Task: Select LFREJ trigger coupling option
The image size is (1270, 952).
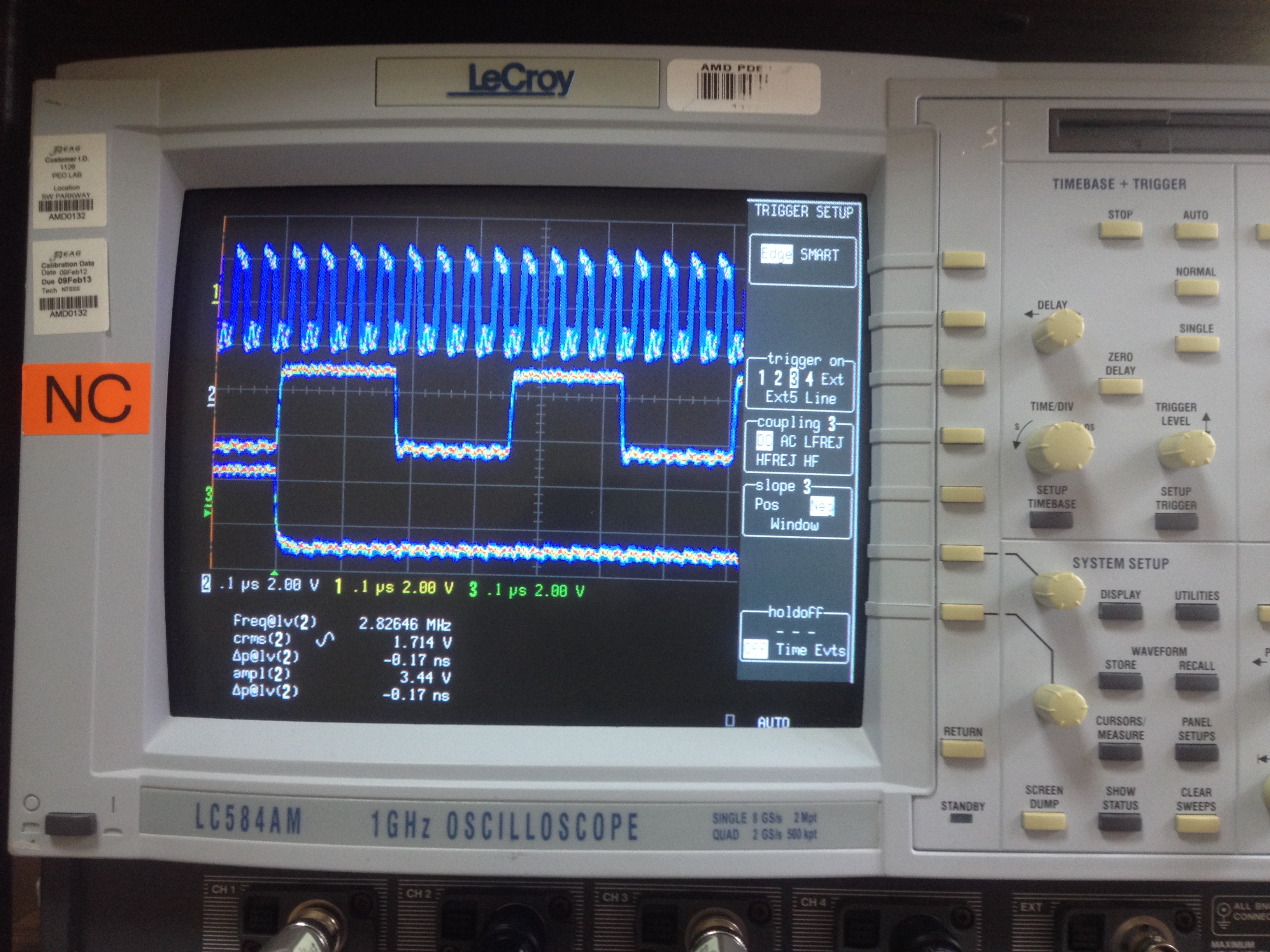Action: click(x=824, y=442)
